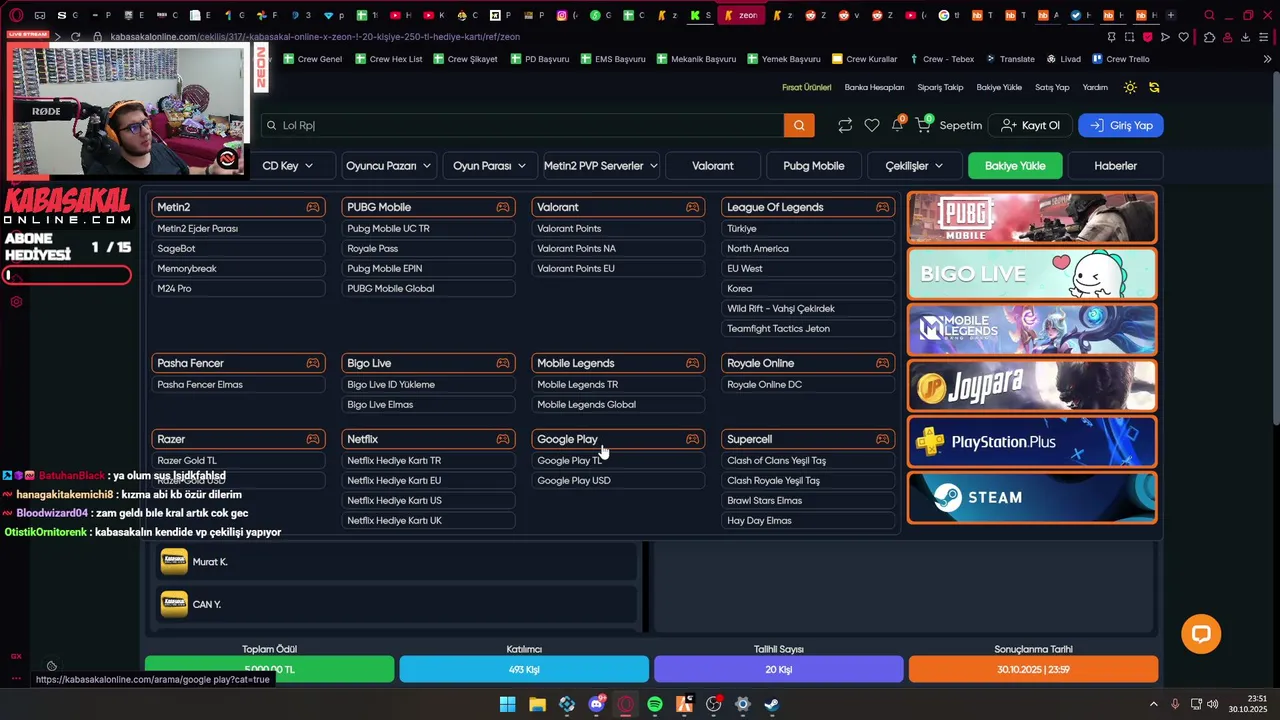This screenshot has height=720, width=1280.
Task: Click the green Bakiye Yükle nav button
Action: click(1015, 166)
